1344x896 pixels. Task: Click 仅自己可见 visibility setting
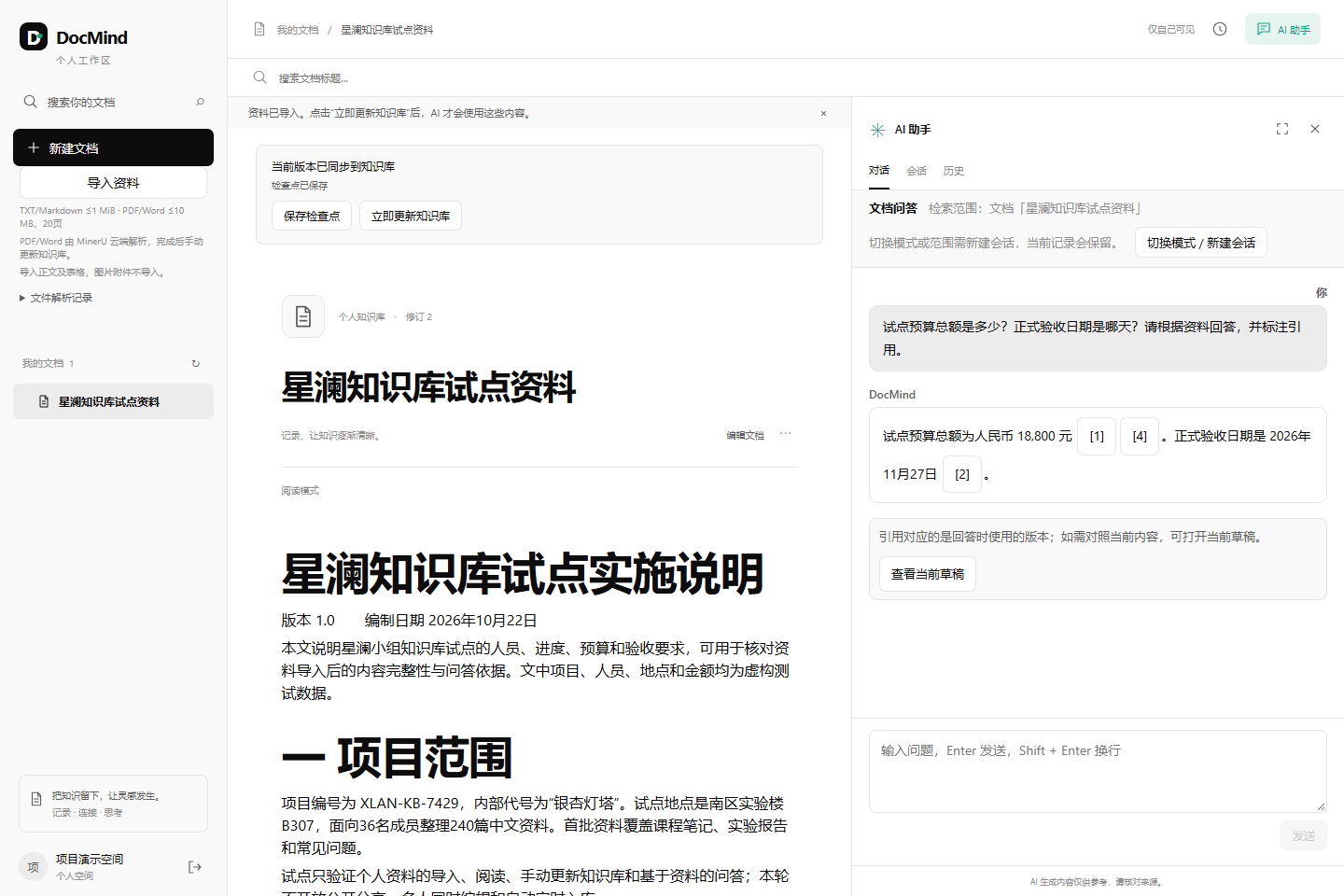(x=1171, y=29)
